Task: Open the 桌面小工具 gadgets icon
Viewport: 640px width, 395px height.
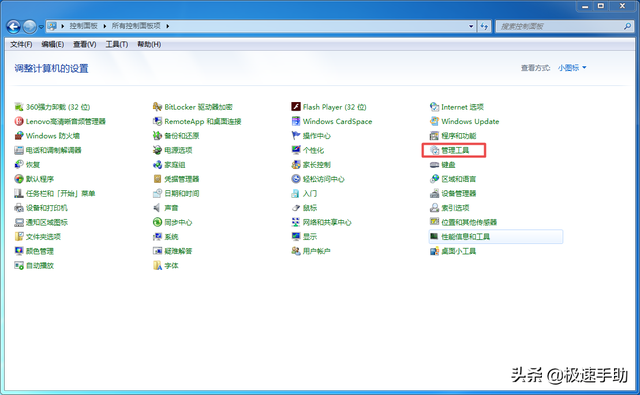Action: point(434,251)
